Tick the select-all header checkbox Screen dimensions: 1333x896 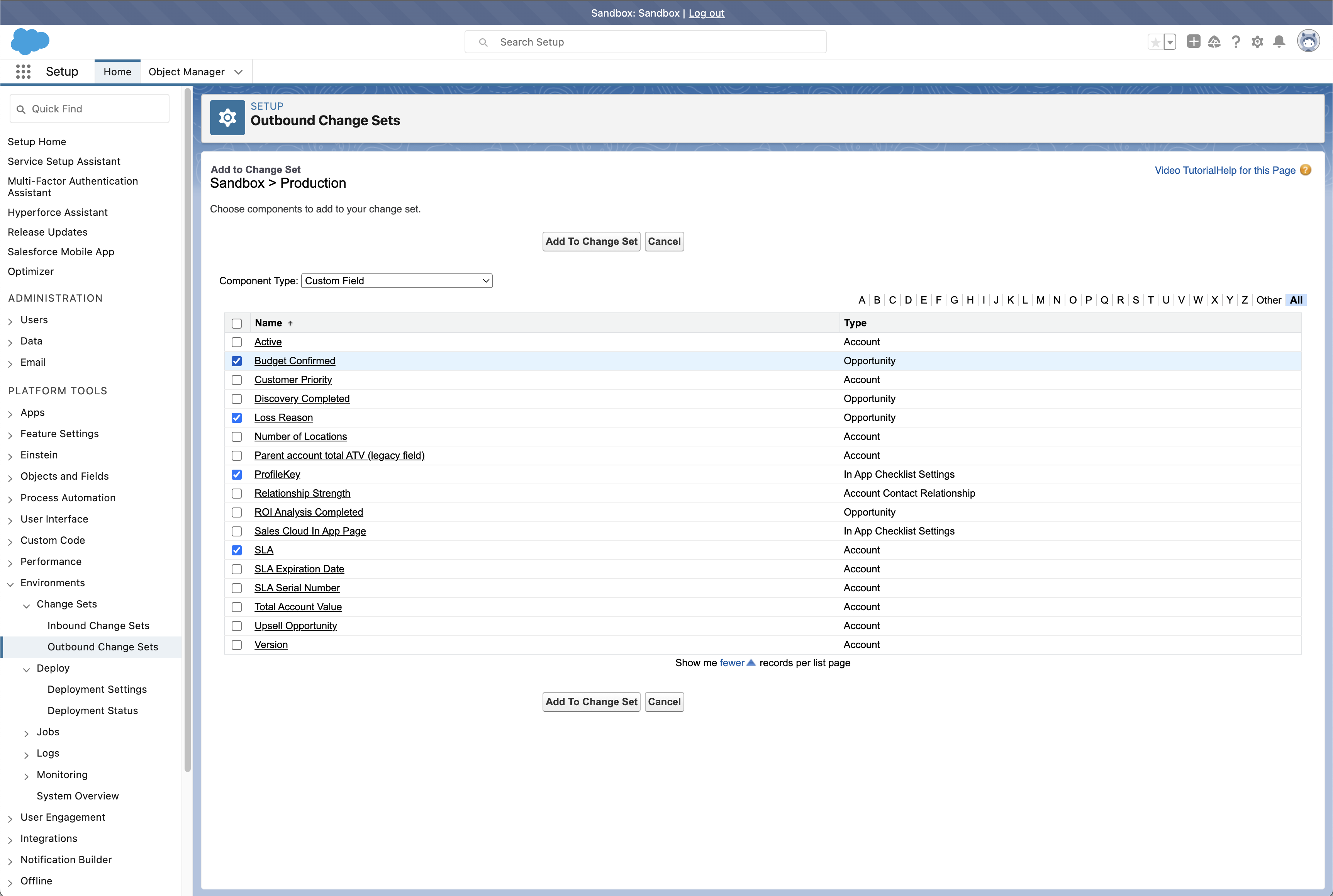coord(237,323)
